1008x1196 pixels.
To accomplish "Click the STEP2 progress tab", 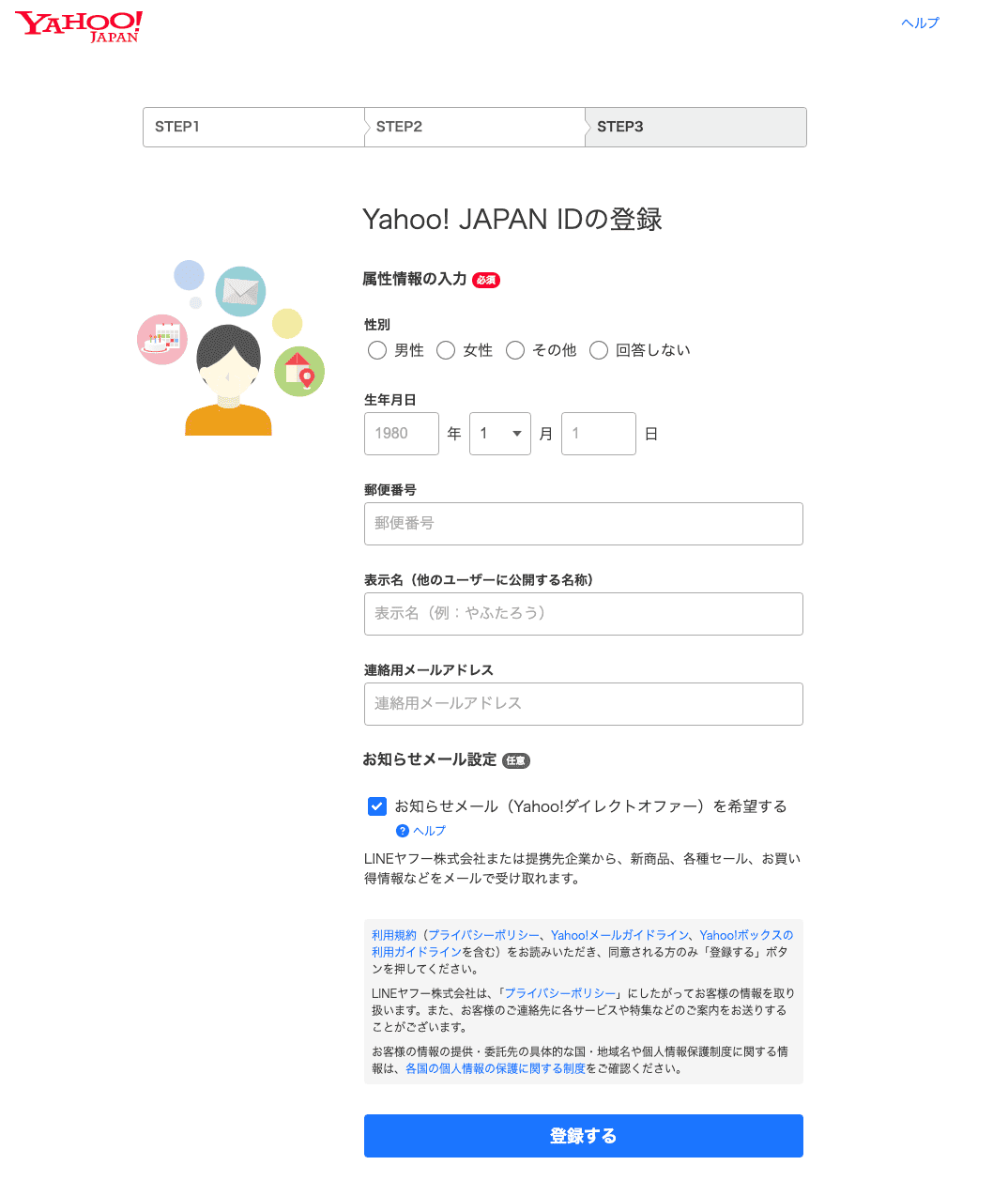I will pyautogui.click(x=474, y=127).
